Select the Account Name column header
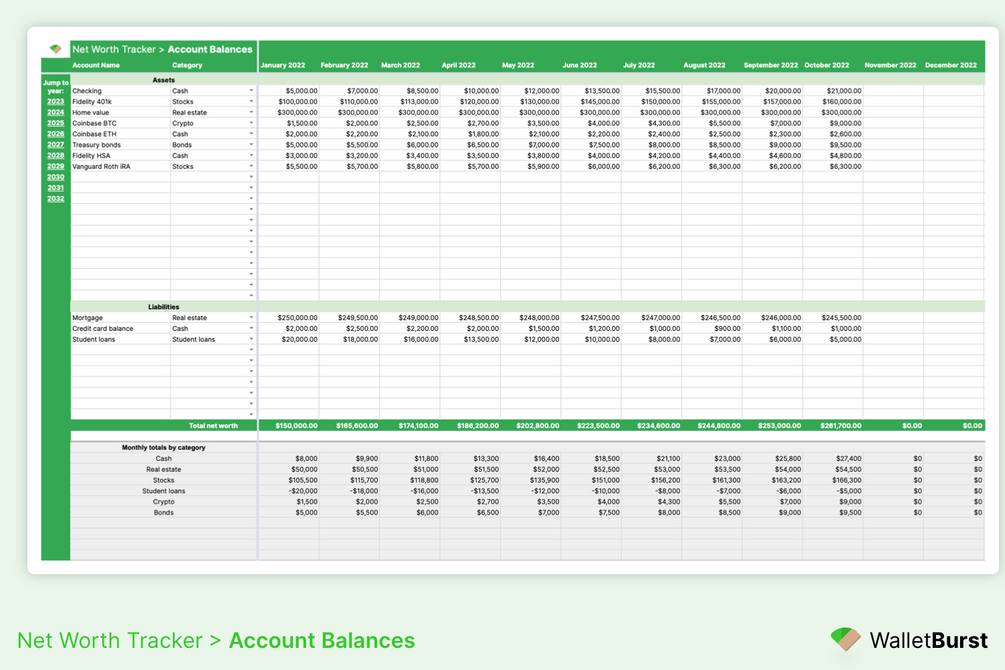This screenshot has width=1005, height=670. (x=96, y=65)
